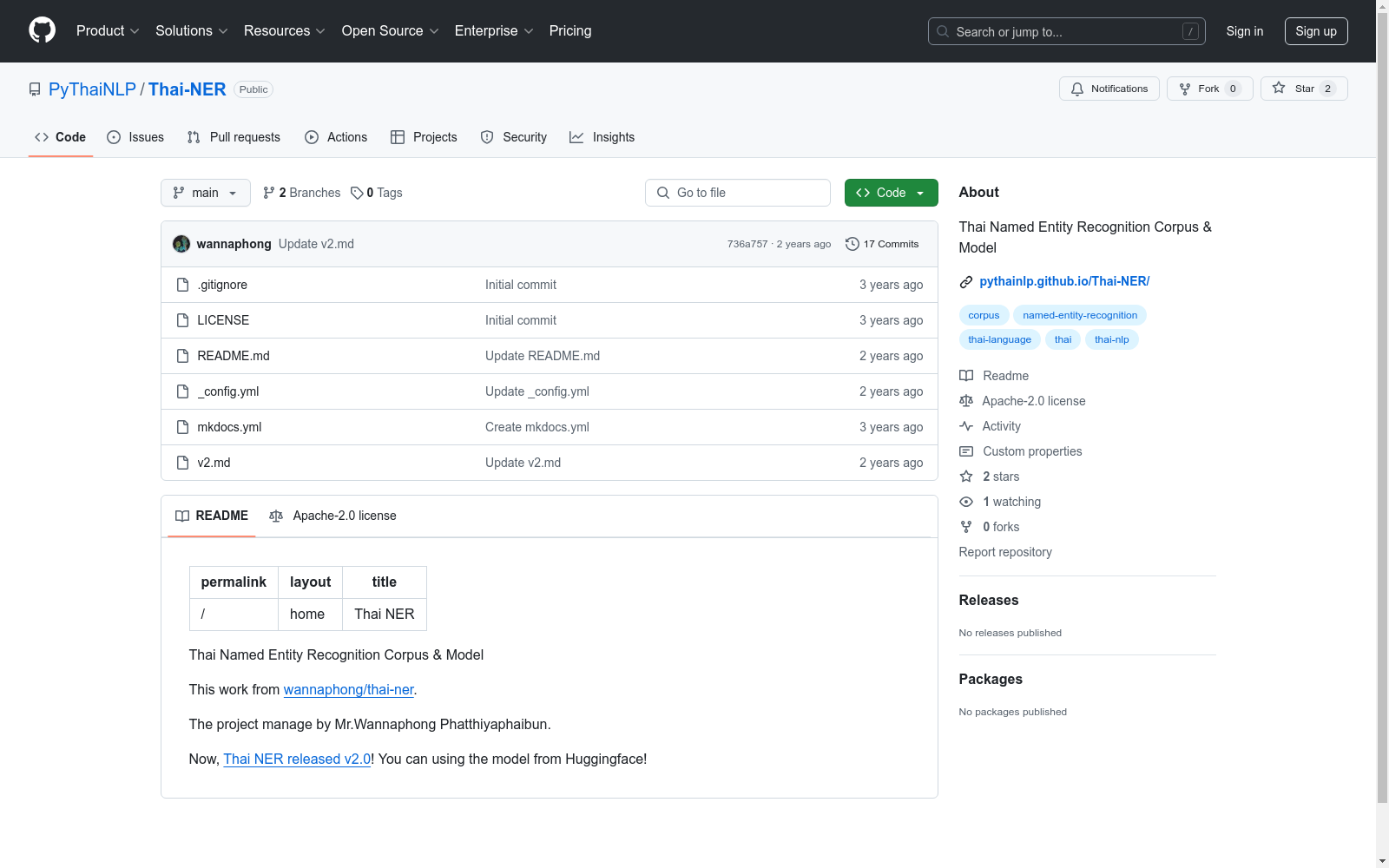Click the Fork icon
The width and height of the screenshot is (1389, 868).
tap(1185, 89)
